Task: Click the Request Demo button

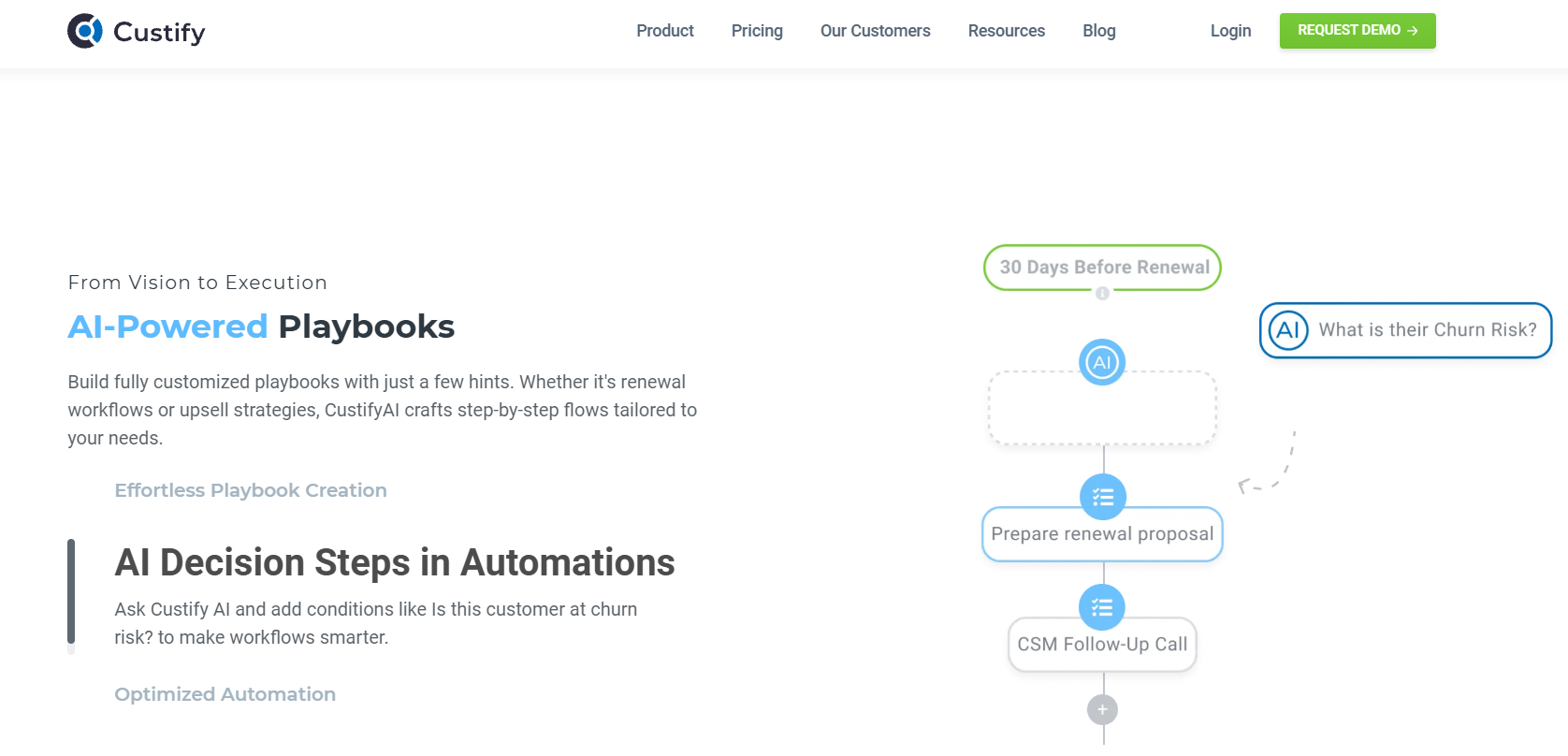Action: (1357, 31)
